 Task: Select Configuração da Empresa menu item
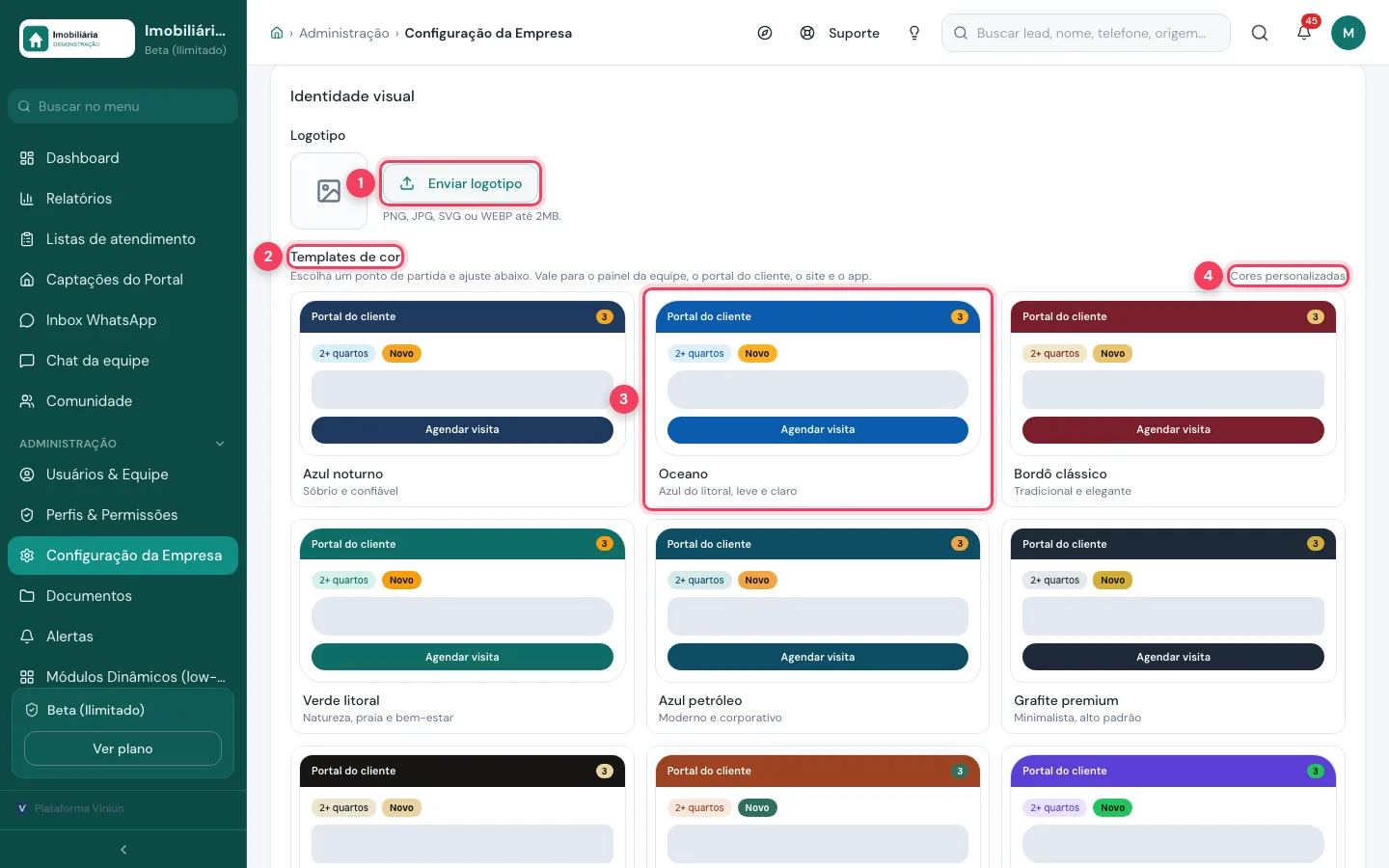tap(123, 556)
